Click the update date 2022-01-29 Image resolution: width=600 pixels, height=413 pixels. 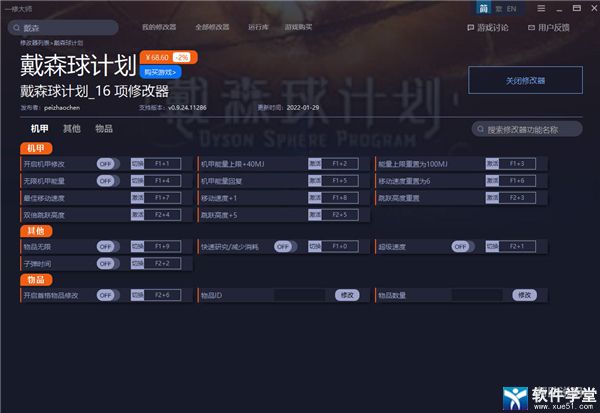pyautogui.click(x=303, y=108)
